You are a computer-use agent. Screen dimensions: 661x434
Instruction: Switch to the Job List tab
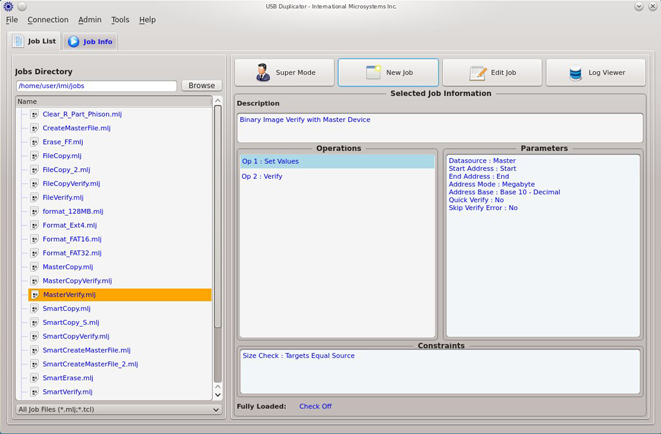pos(34,41)
